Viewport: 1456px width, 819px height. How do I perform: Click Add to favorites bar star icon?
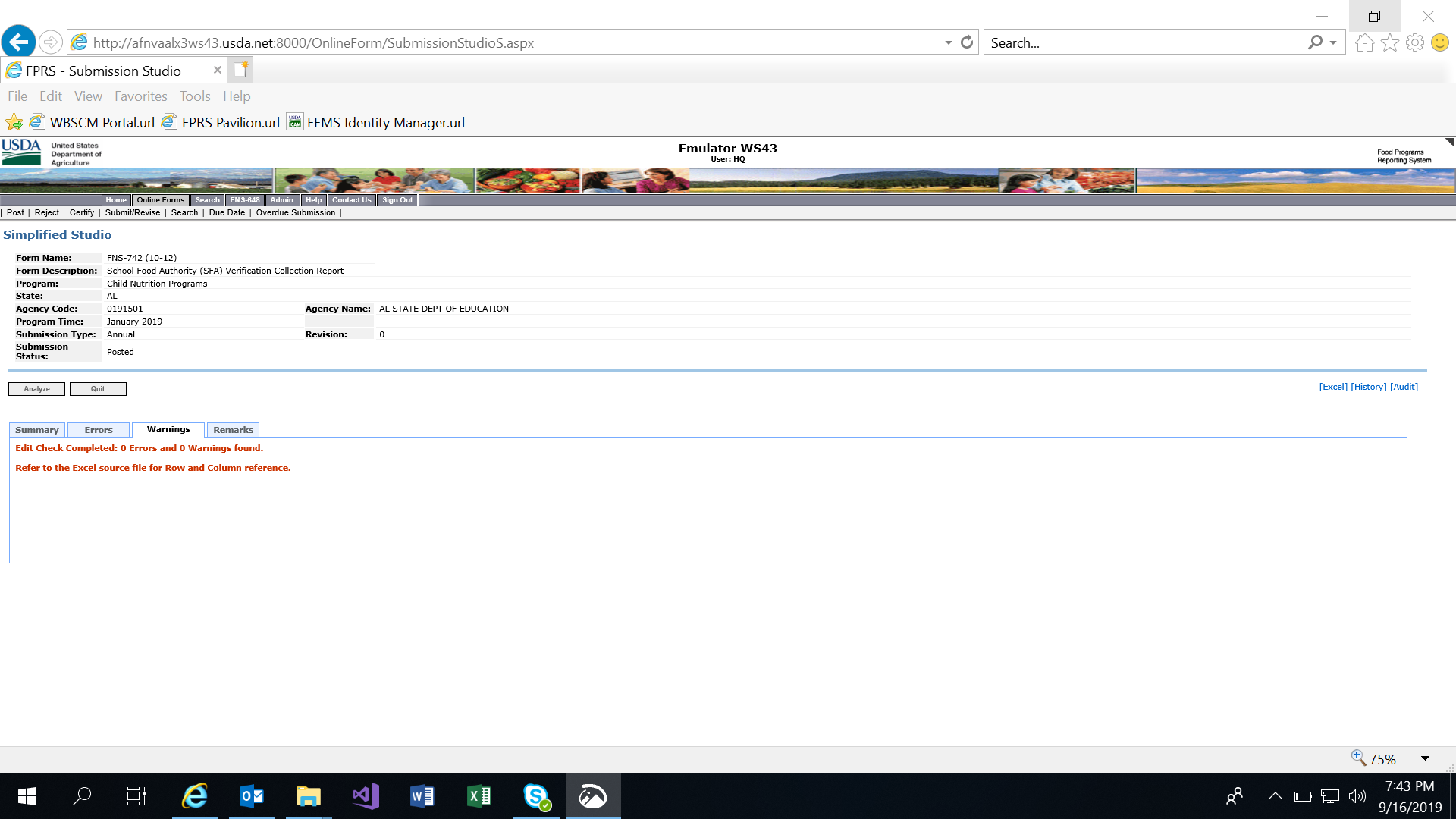point(14,122)
